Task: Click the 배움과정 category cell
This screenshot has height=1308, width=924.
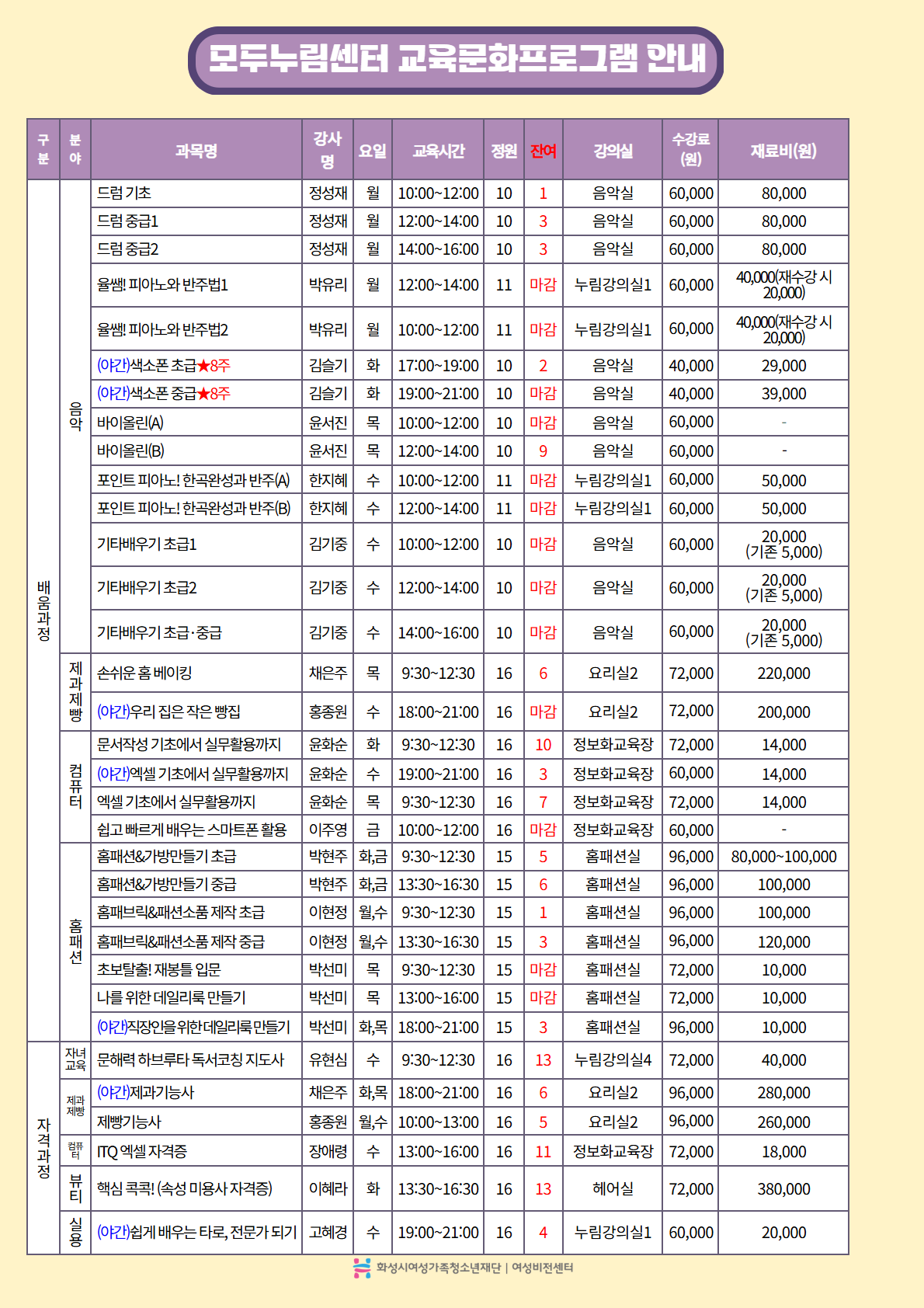Action: (43, 611)
